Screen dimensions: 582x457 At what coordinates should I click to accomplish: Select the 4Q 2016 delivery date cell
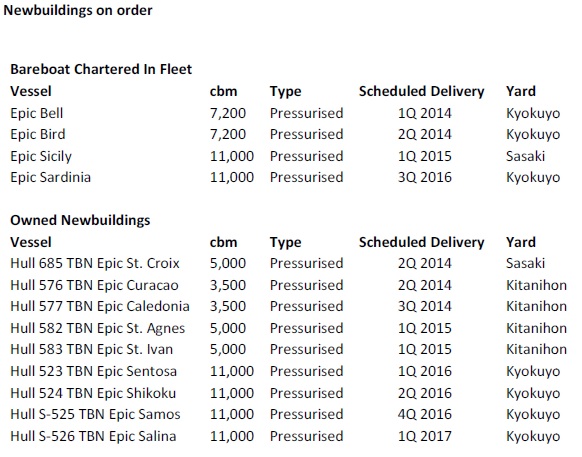tap(425, 414)
